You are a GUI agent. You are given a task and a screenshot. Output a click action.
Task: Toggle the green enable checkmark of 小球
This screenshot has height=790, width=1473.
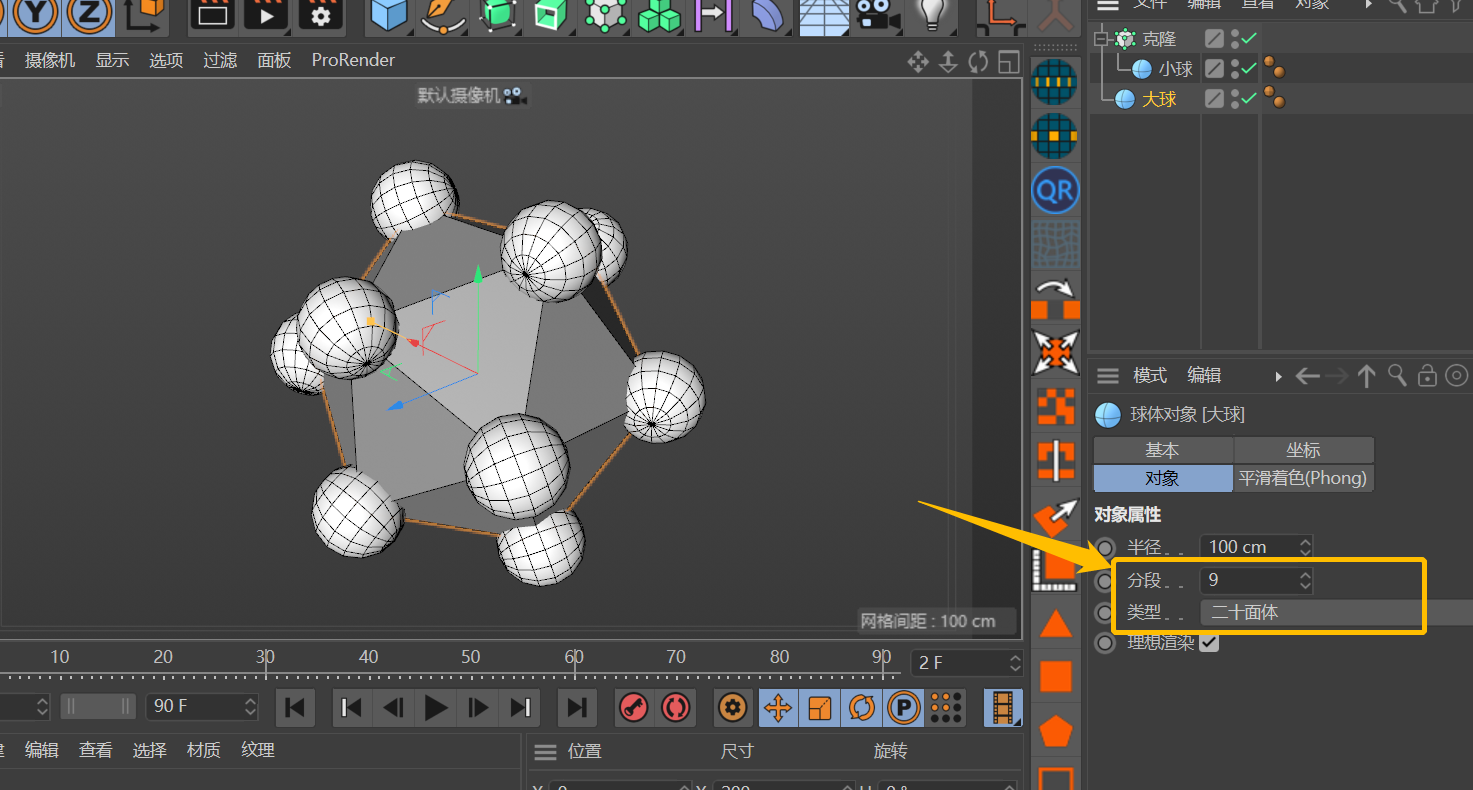[x=1248, y=69]
